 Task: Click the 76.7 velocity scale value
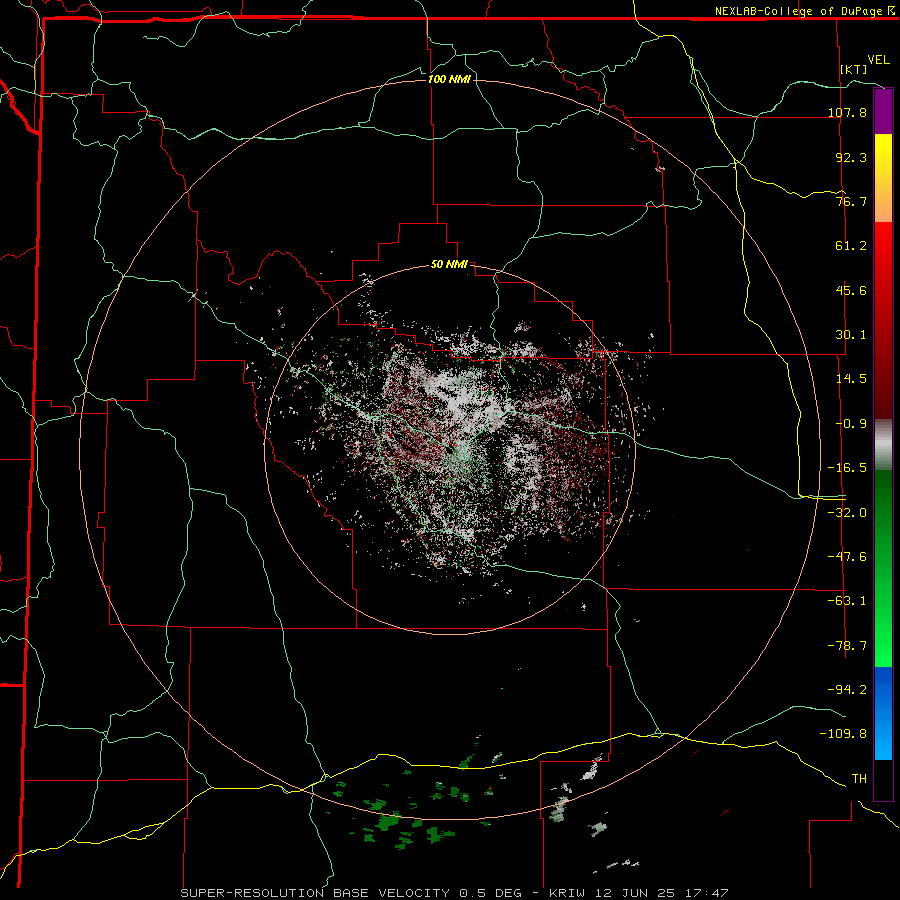(x=851, y=201)
